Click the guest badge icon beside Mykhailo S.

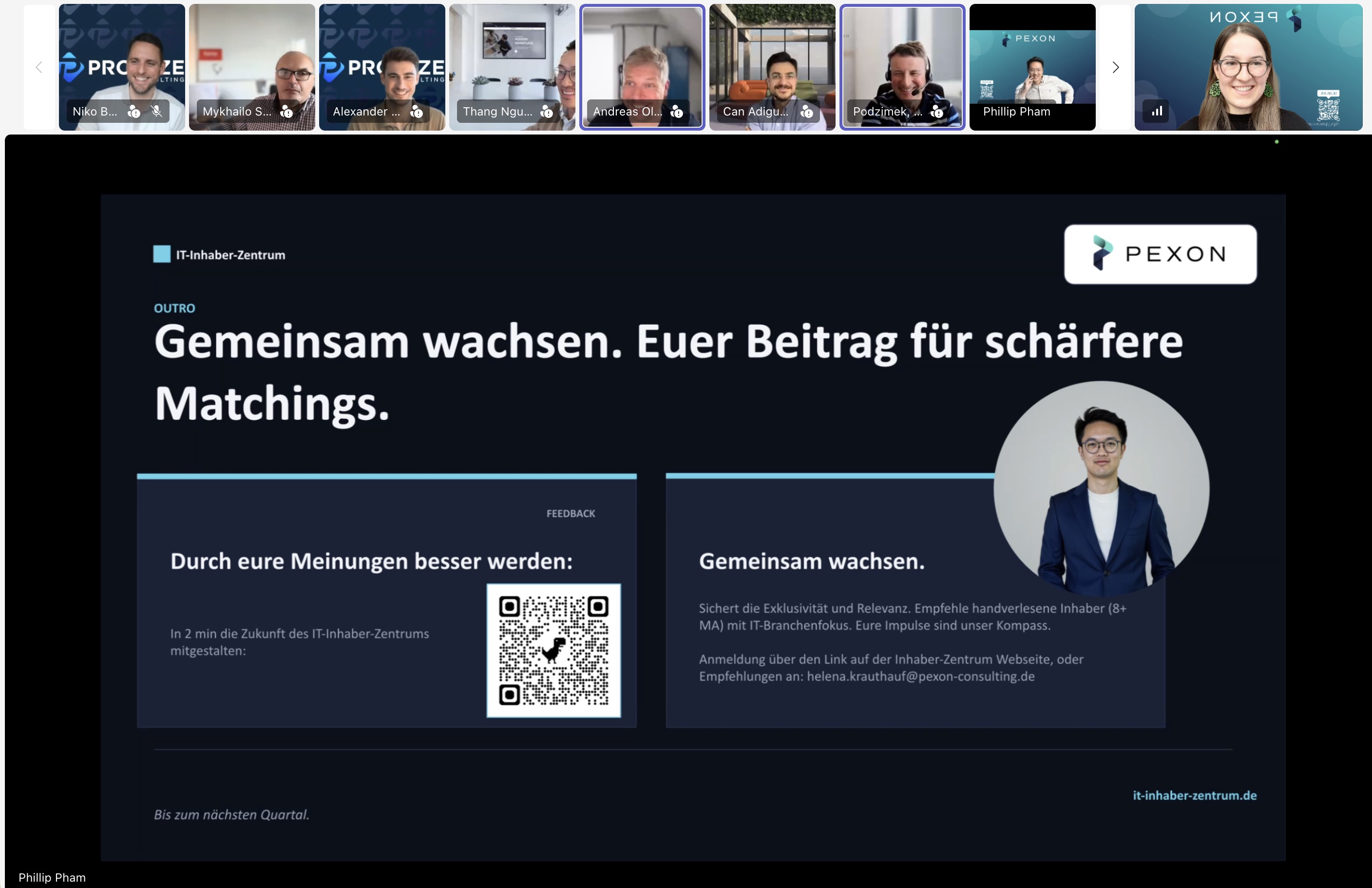[286, 111]
